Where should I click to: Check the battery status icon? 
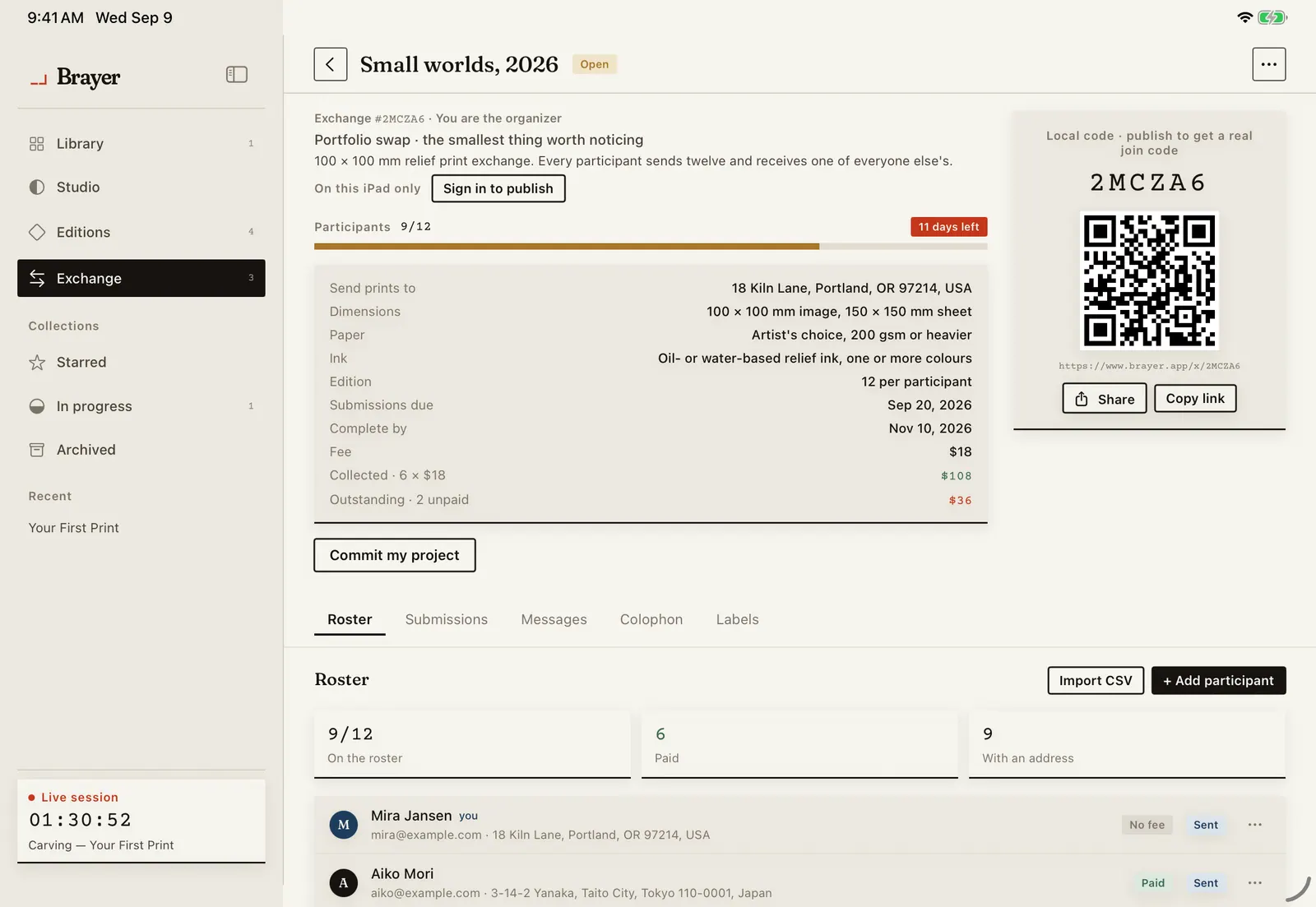pyautogui.click(x=1272, y=17)
